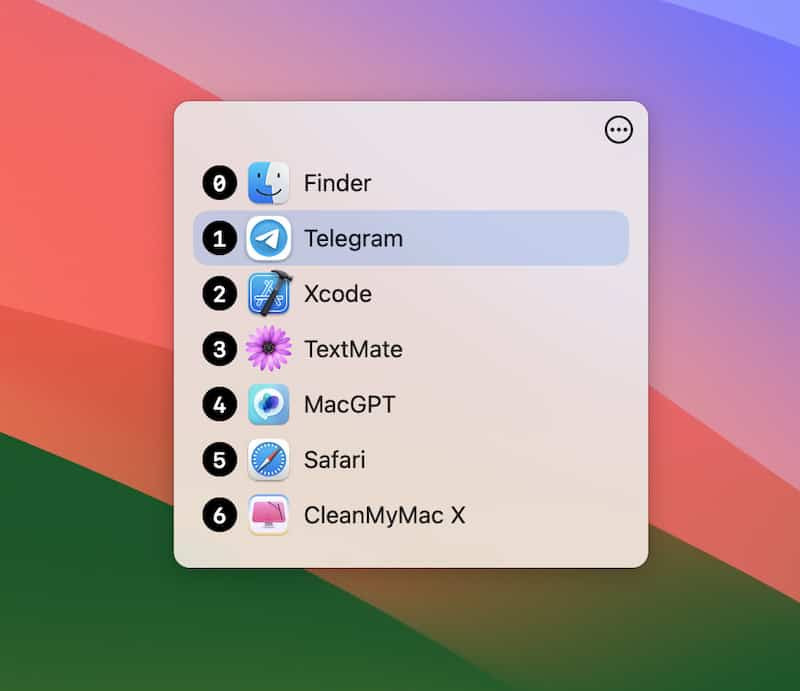Click the Finder app icon

tap(268, 183)
